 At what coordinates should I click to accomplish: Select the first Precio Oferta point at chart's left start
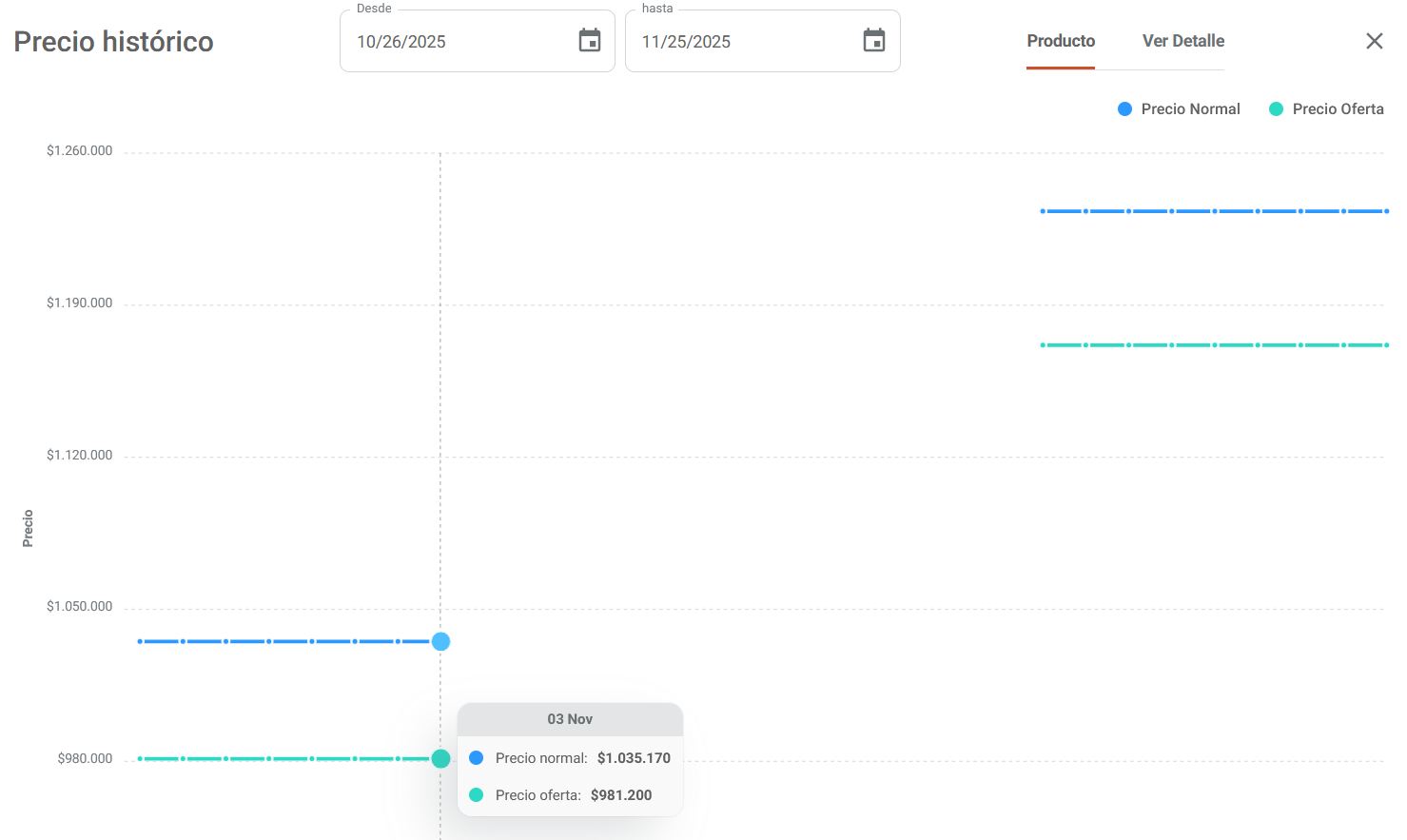(140, 758)
